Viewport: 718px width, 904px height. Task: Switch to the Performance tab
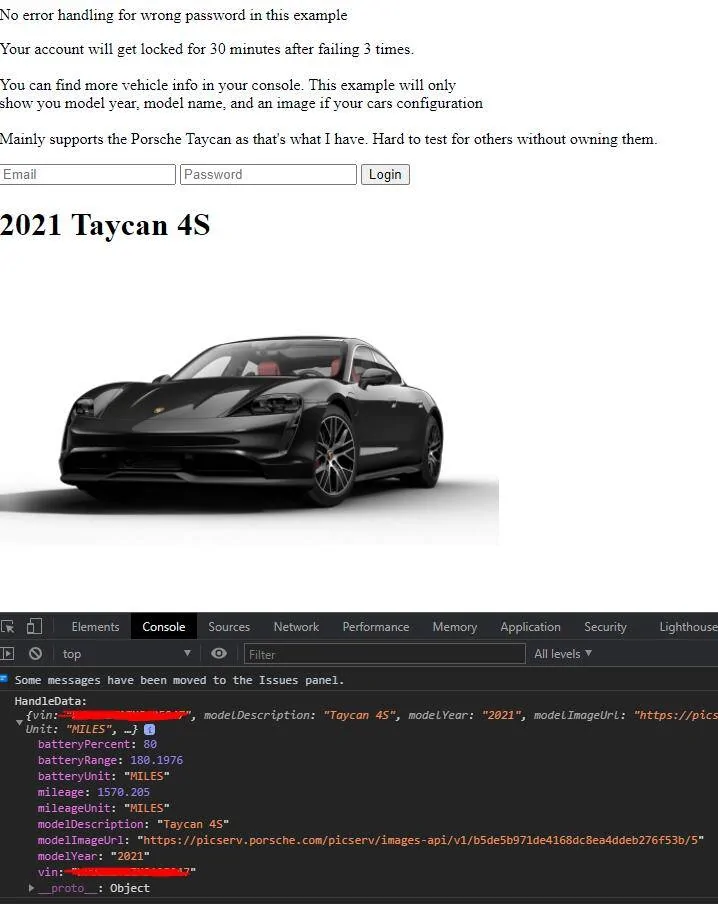click(x=375, y=627)
